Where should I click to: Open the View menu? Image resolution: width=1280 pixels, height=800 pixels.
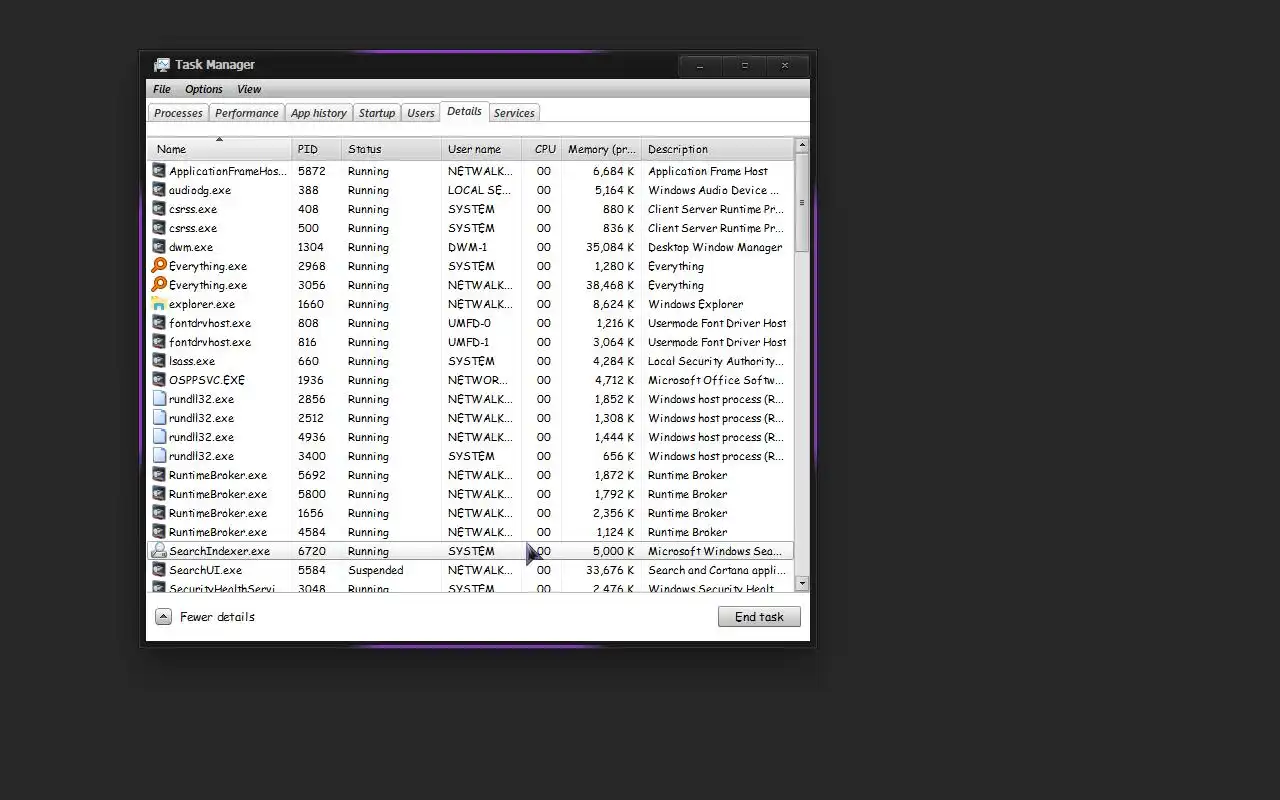point(249,89)
